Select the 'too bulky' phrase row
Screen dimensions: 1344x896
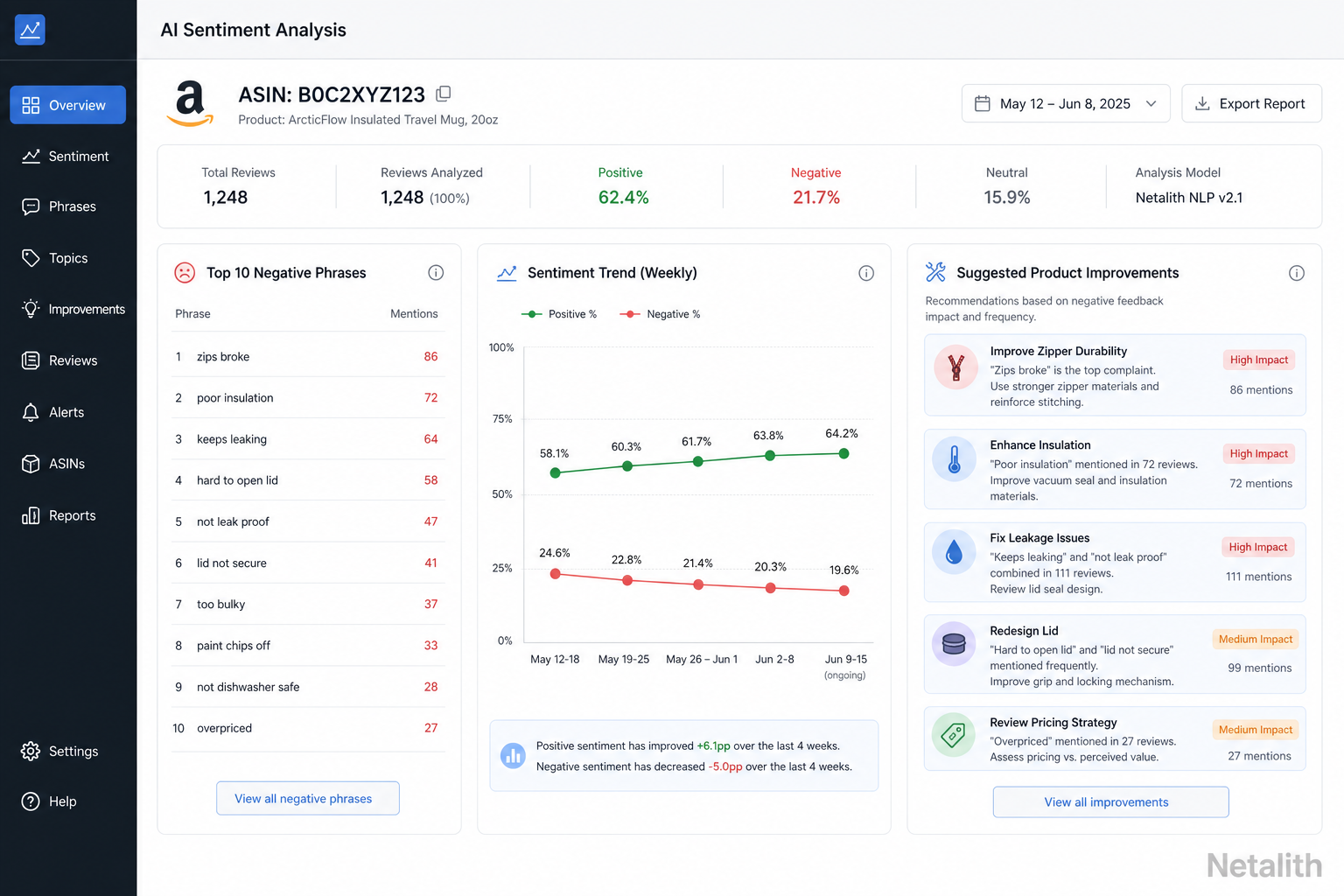(x=308, y=604)
